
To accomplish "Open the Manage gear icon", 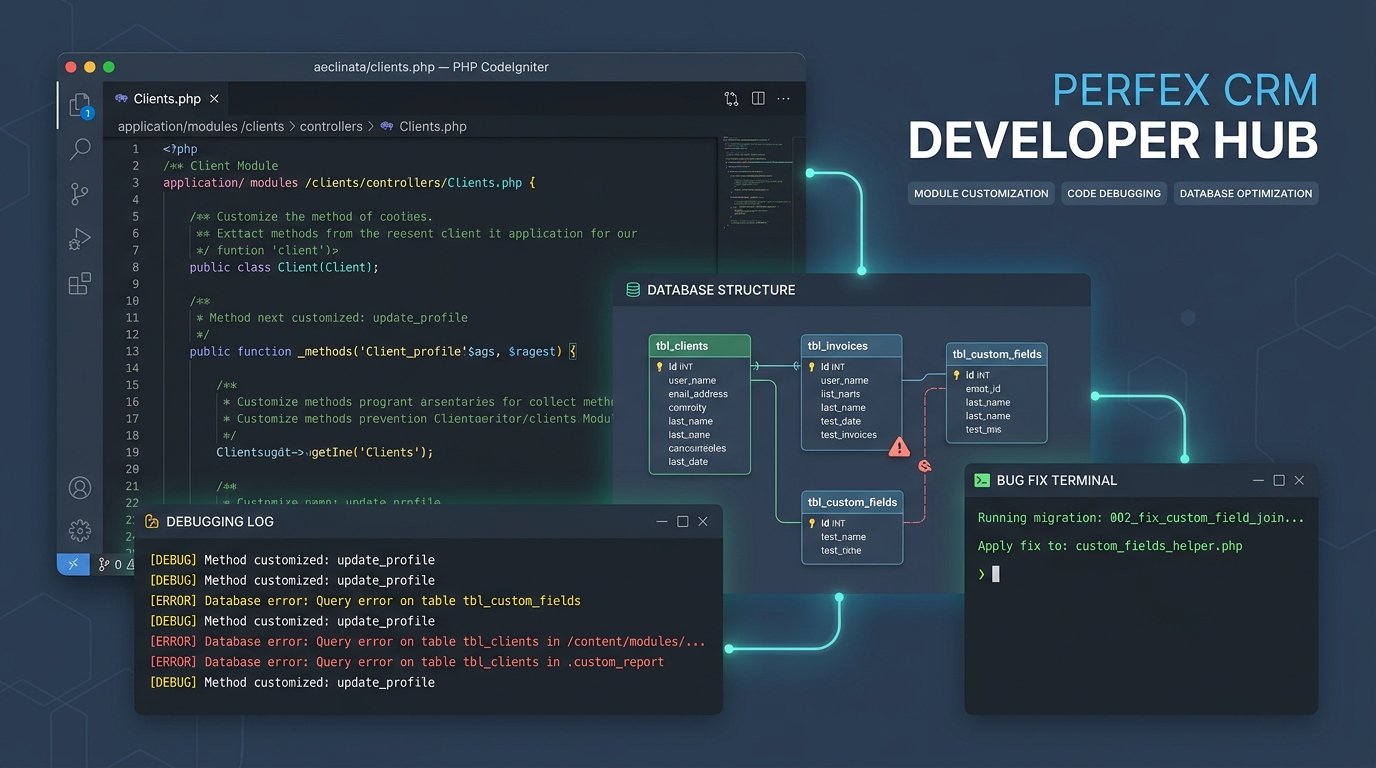I will click(80, 530).
